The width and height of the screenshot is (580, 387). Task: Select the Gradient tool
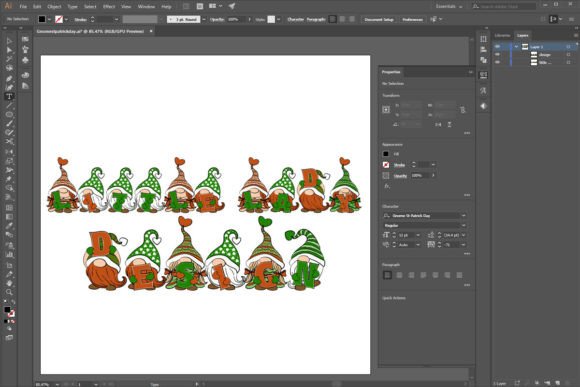pos(9,217)
